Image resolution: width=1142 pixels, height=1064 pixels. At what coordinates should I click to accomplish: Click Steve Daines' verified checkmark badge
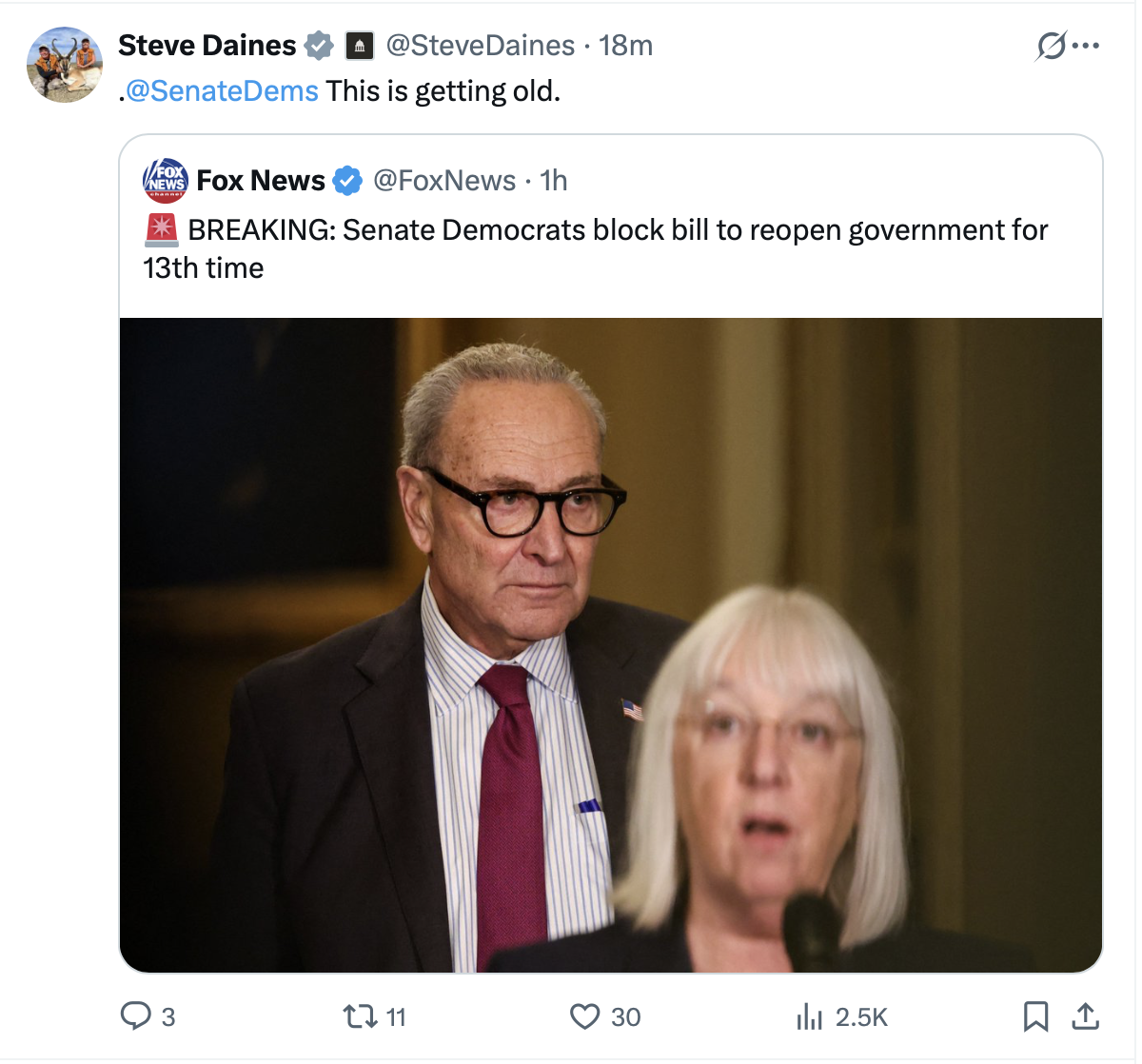[x=319, y=46]
